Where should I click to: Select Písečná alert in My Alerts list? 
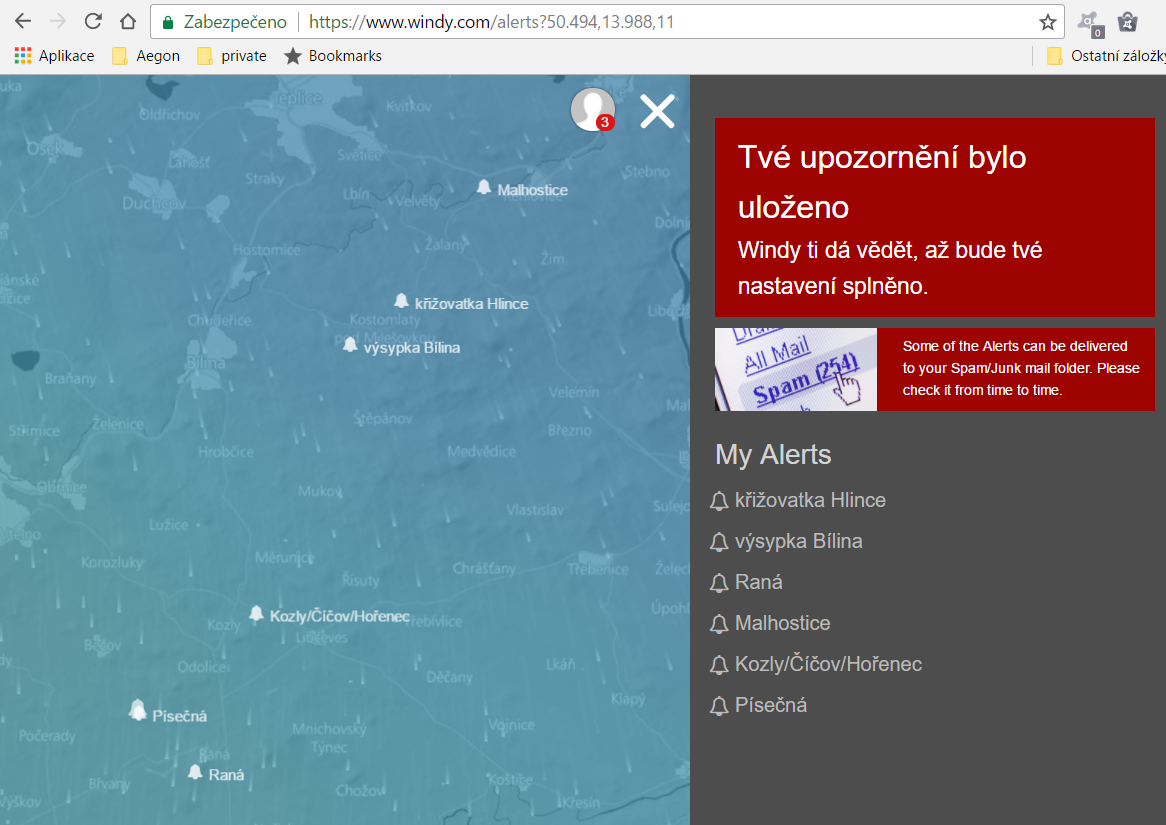770,705
